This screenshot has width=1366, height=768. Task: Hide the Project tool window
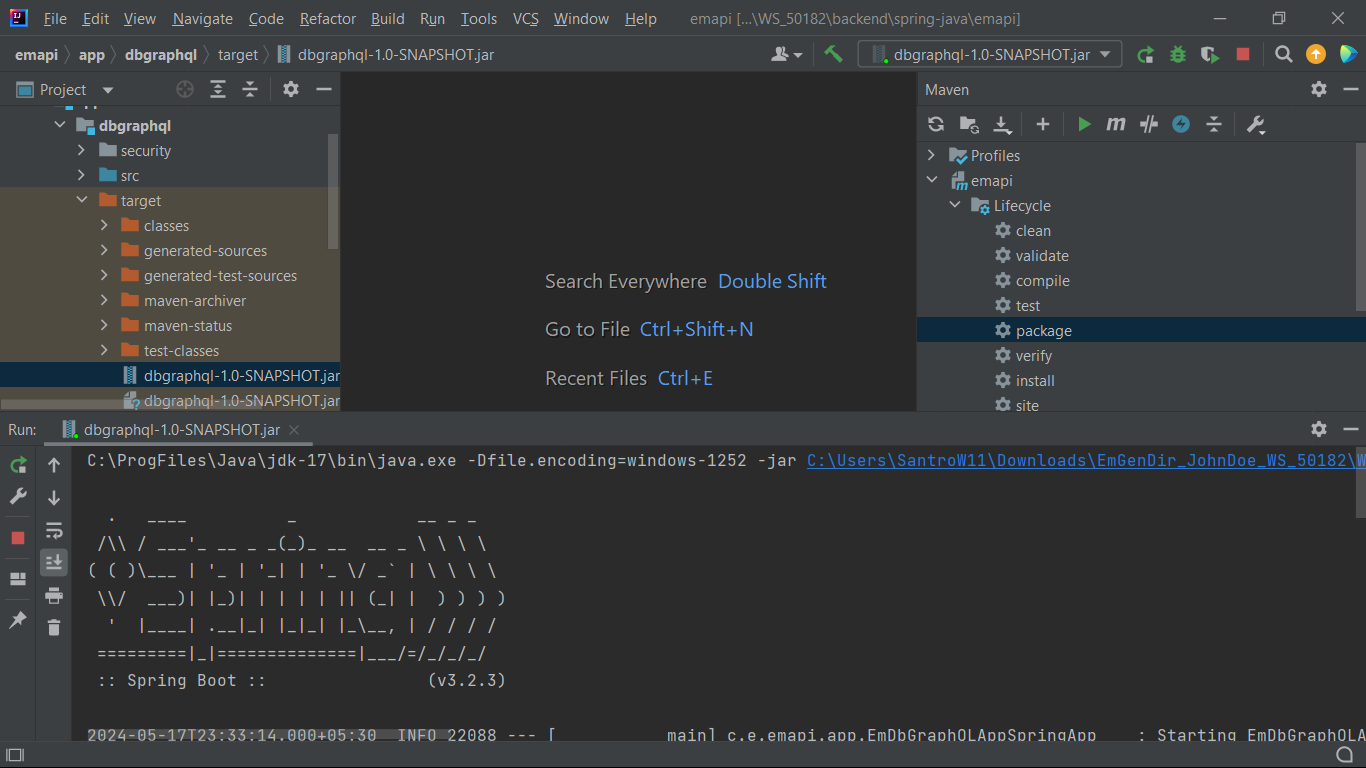tap(324, 89)
